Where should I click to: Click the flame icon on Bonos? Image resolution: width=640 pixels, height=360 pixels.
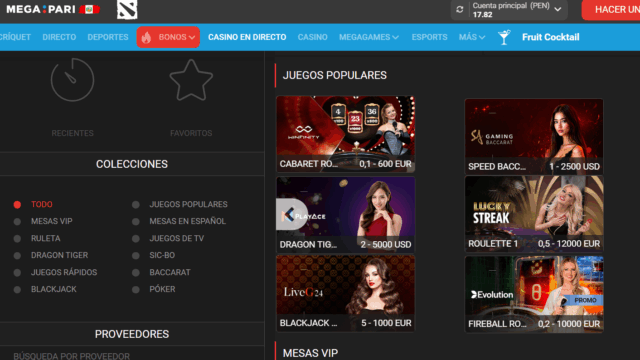pos(147,37)
